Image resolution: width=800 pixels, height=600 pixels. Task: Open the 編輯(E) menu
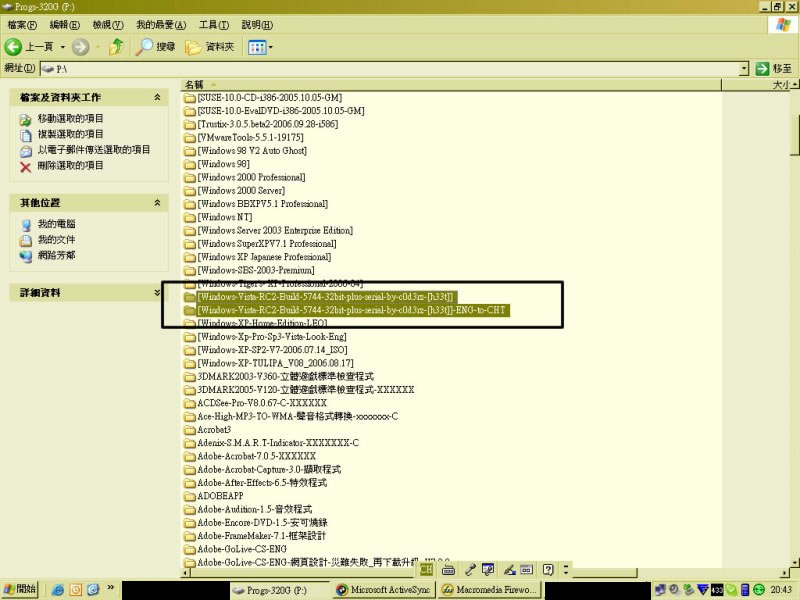pyautogui.click(x=64, y=24)
